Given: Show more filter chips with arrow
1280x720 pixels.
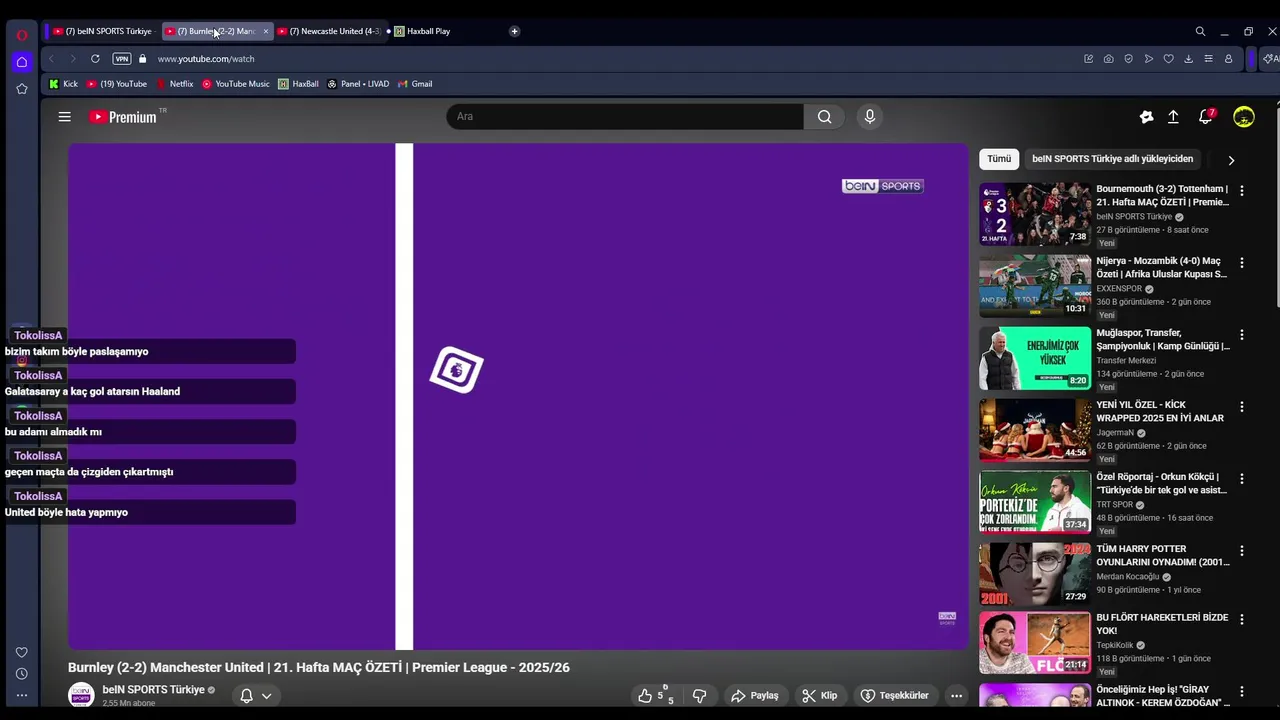Looking at the screenshot, I should [x=1231, y=160].
